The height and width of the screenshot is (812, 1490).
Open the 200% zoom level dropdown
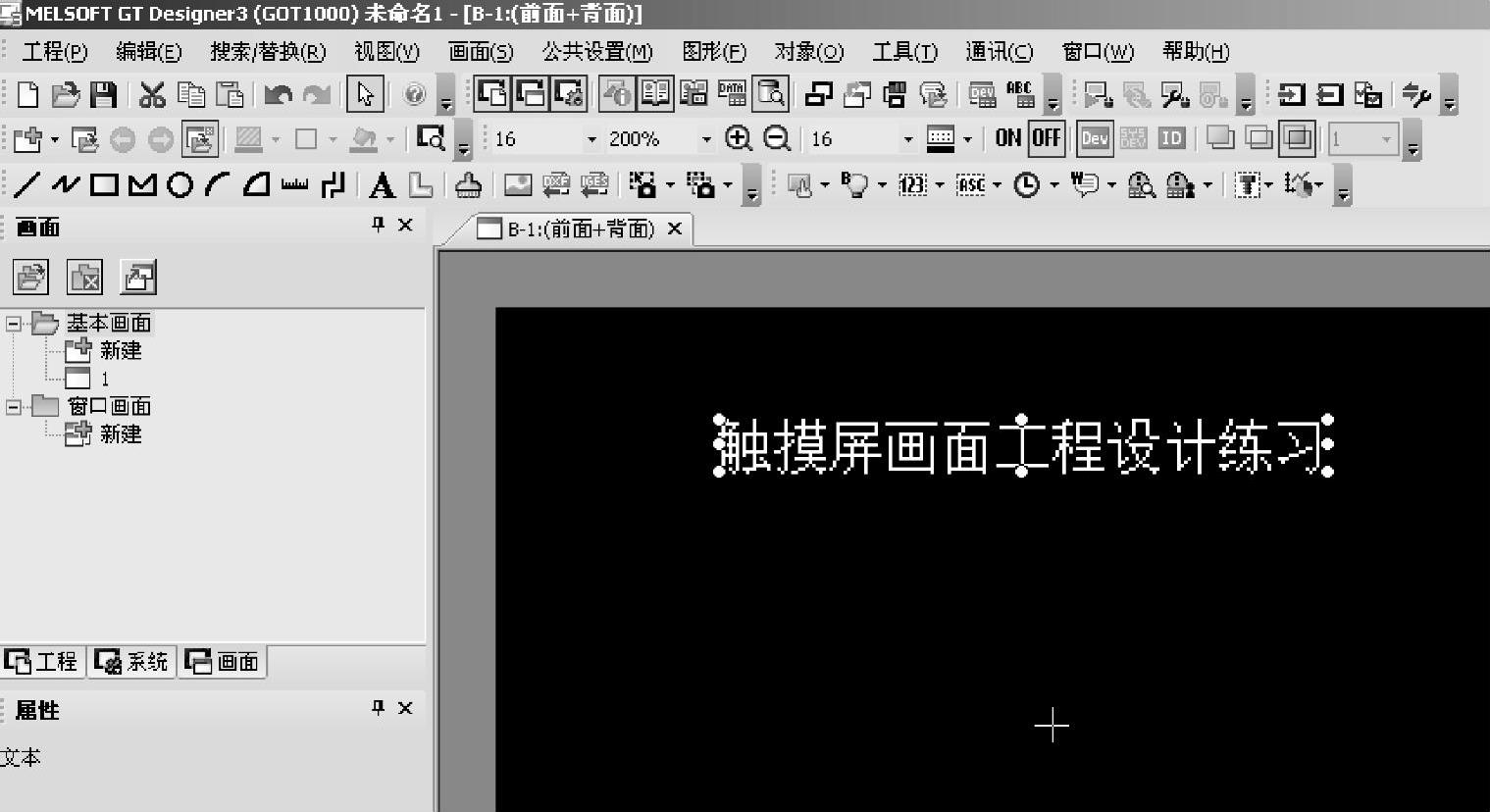pyautogui.click(x=705, y=139)
